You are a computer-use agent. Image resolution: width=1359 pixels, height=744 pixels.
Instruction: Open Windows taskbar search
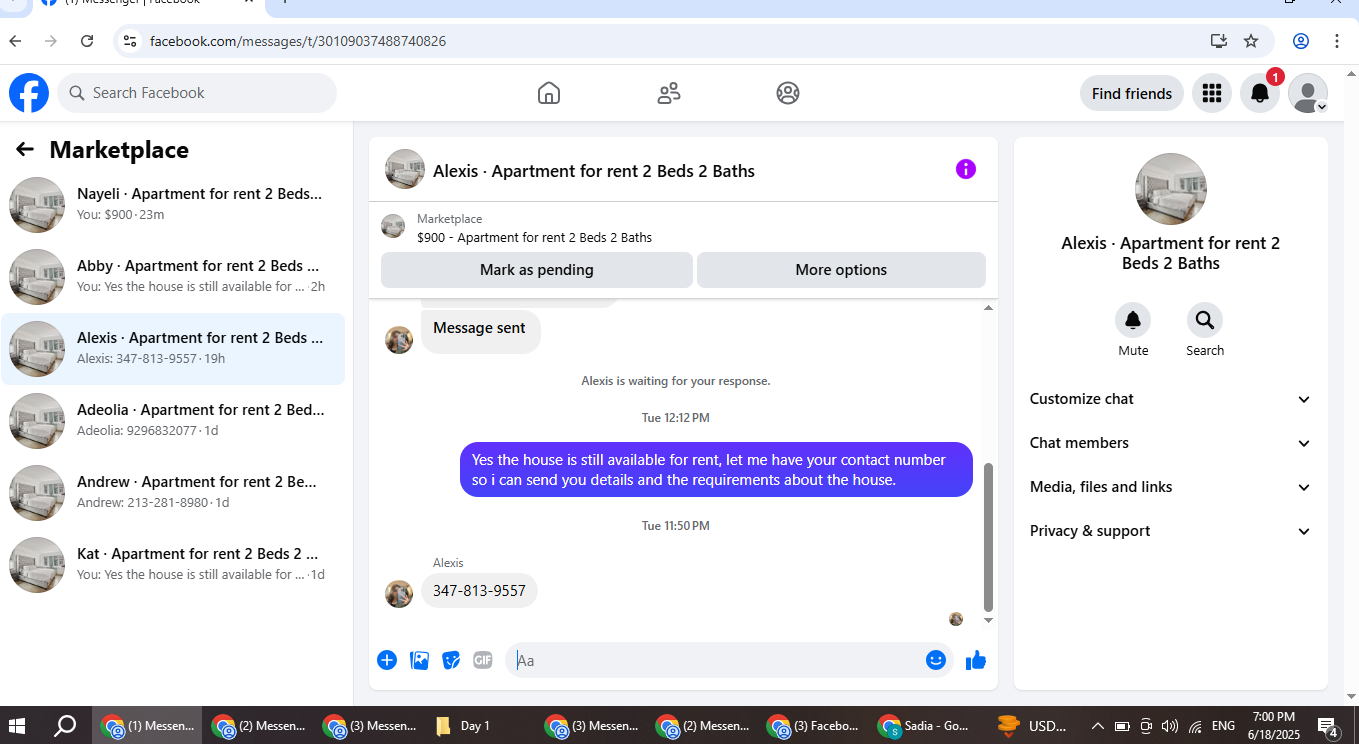64,726
